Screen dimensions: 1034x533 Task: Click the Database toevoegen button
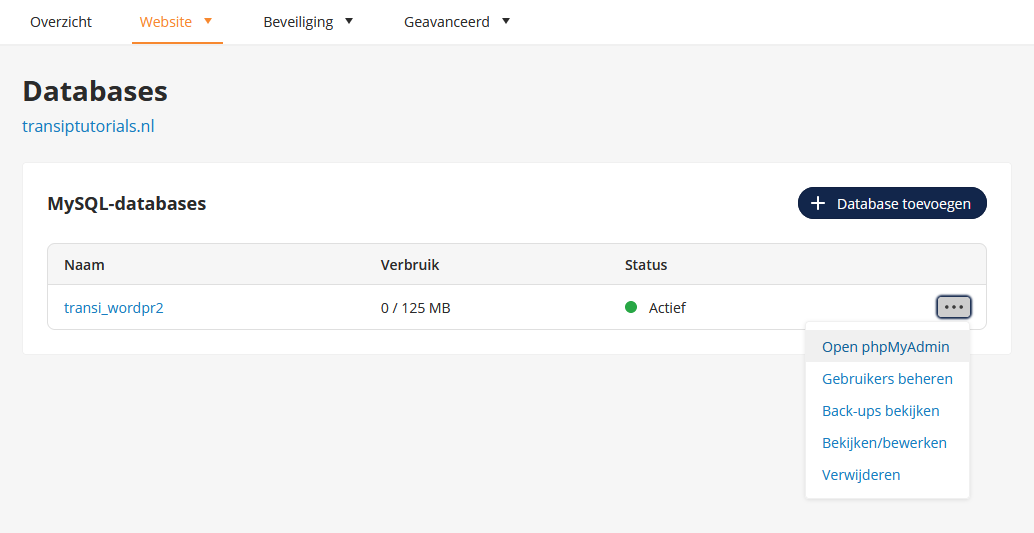click(892, 203)
